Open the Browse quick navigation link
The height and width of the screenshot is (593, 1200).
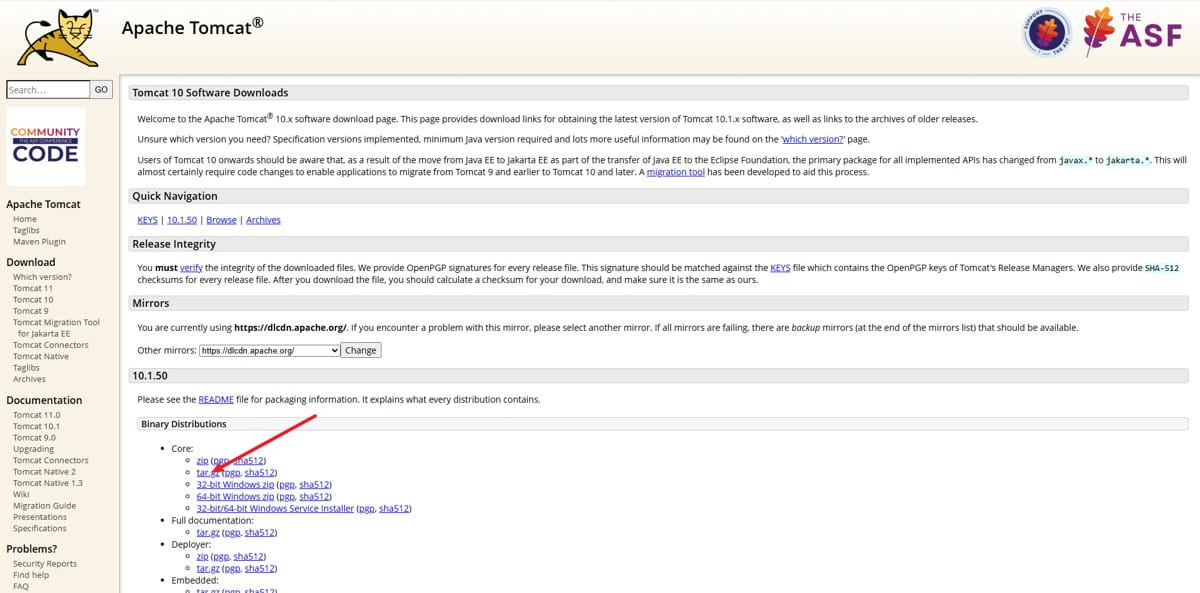point(221,220)
